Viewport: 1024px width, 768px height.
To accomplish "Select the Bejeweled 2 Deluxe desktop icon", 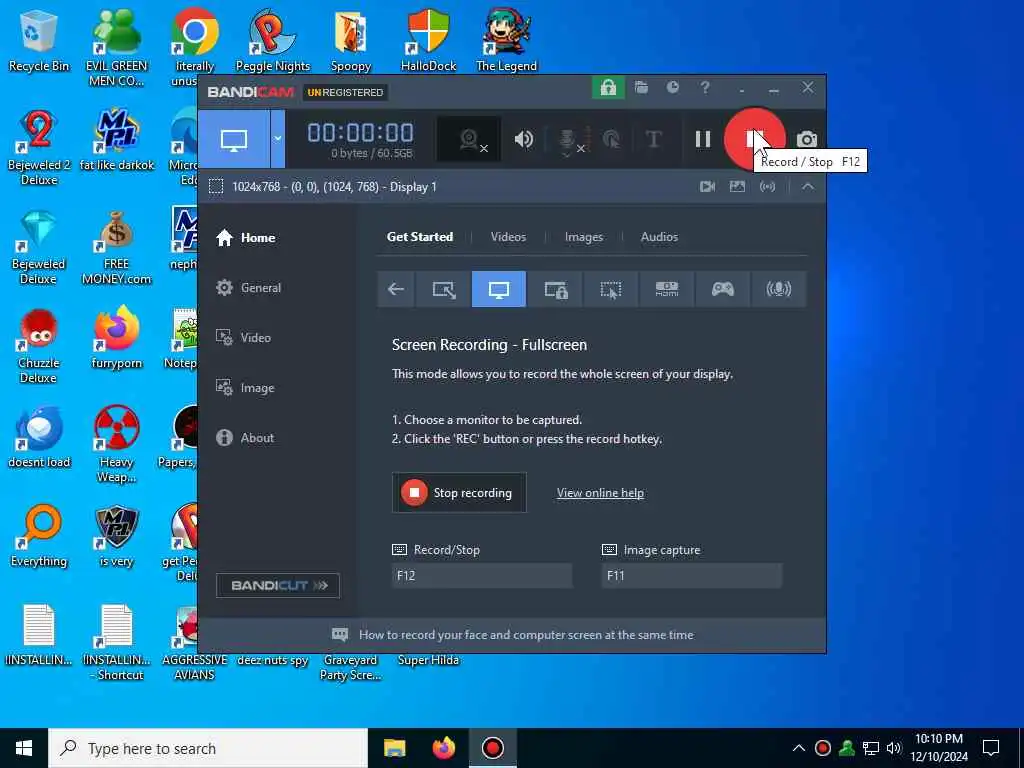I will (x=39, y=148).
